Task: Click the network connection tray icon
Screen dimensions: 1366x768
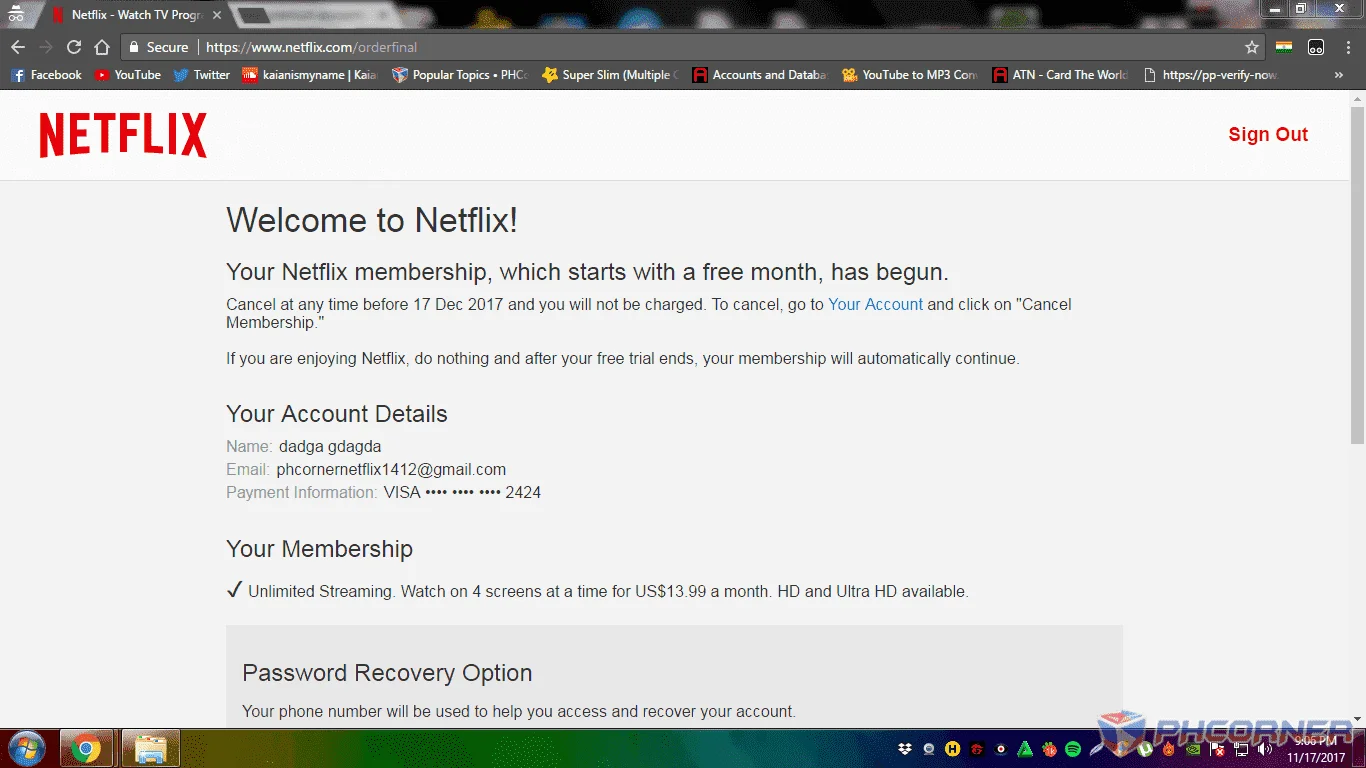Action: tap(1242, 749)
